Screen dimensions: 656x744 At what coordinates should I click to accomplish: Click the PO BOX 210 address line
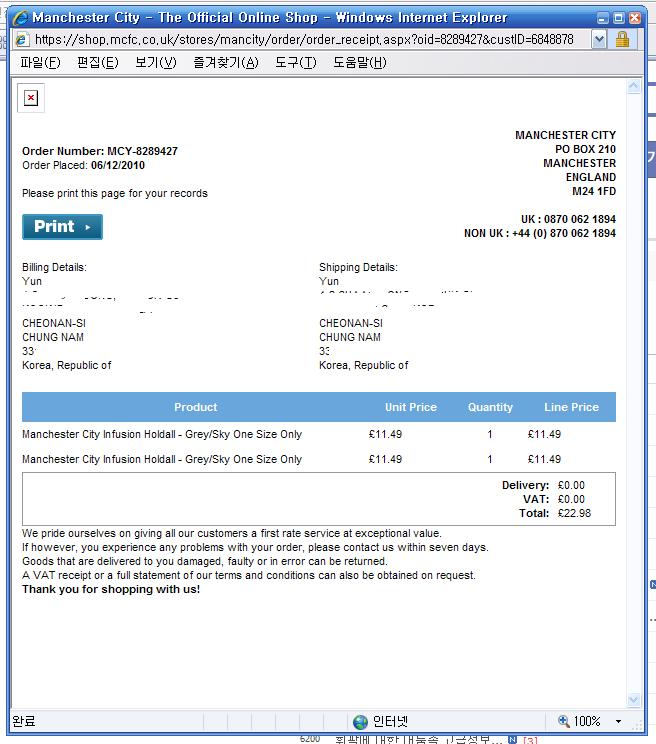(585, 149)
